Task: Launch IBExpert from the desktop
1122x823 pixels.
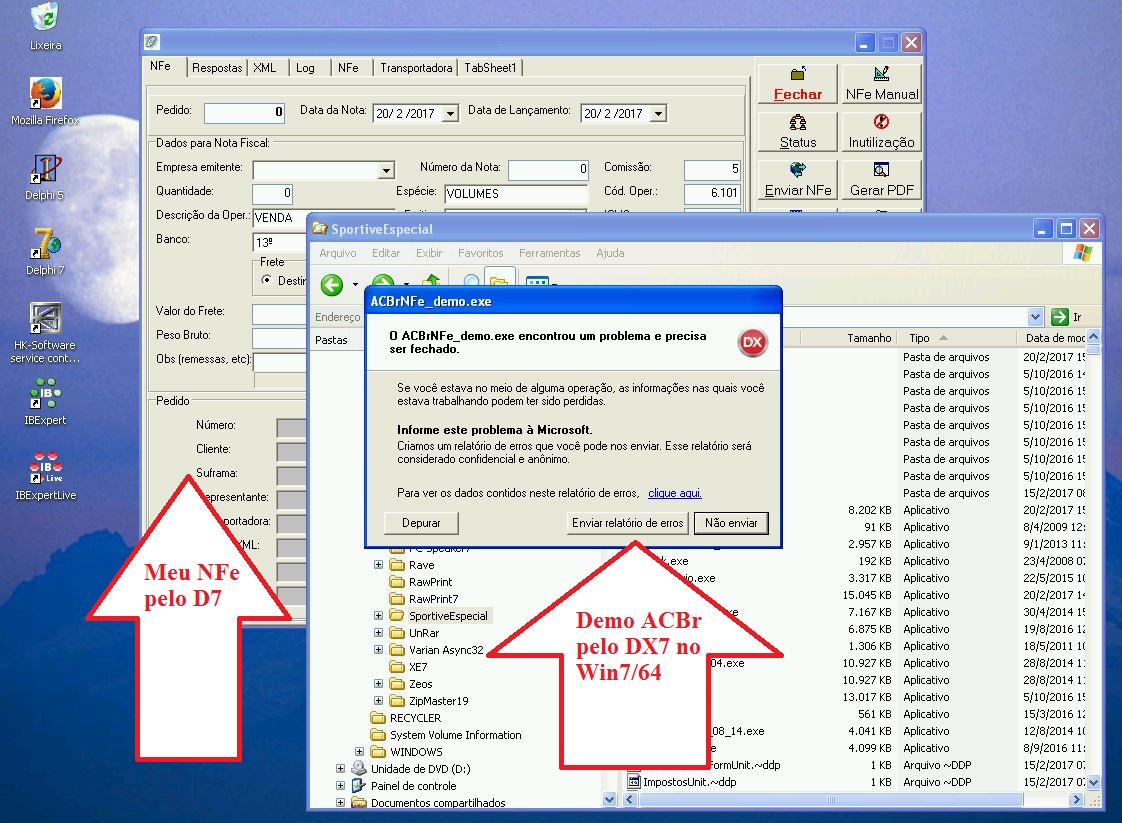Action: click(x=45, y=401)
